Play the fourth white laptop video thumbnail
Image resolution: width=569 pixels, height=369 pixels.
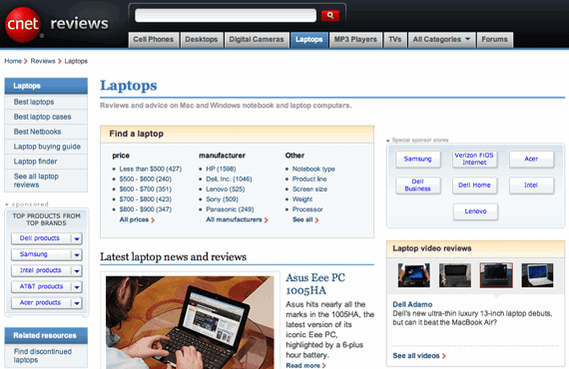tap(537, 275)
